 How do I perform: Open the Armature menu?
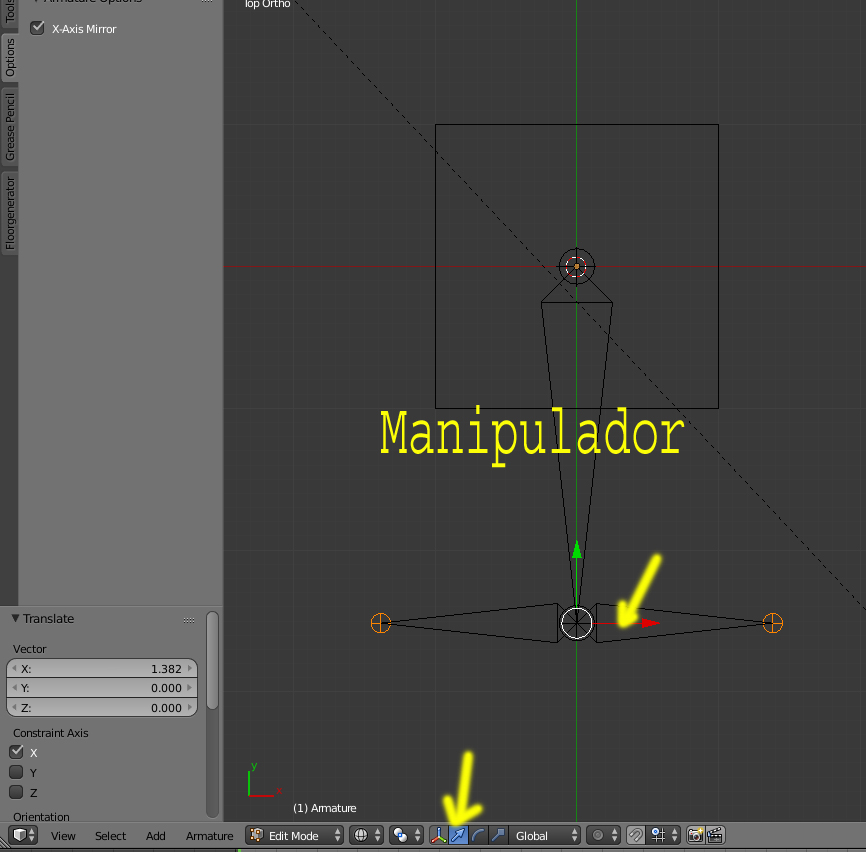pos(209,836)
